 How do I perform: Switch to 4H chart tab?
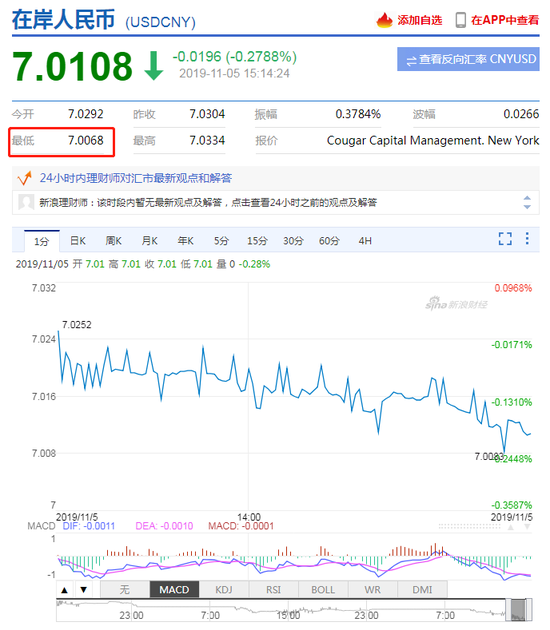pyautogui.click(x=365, y=241)
